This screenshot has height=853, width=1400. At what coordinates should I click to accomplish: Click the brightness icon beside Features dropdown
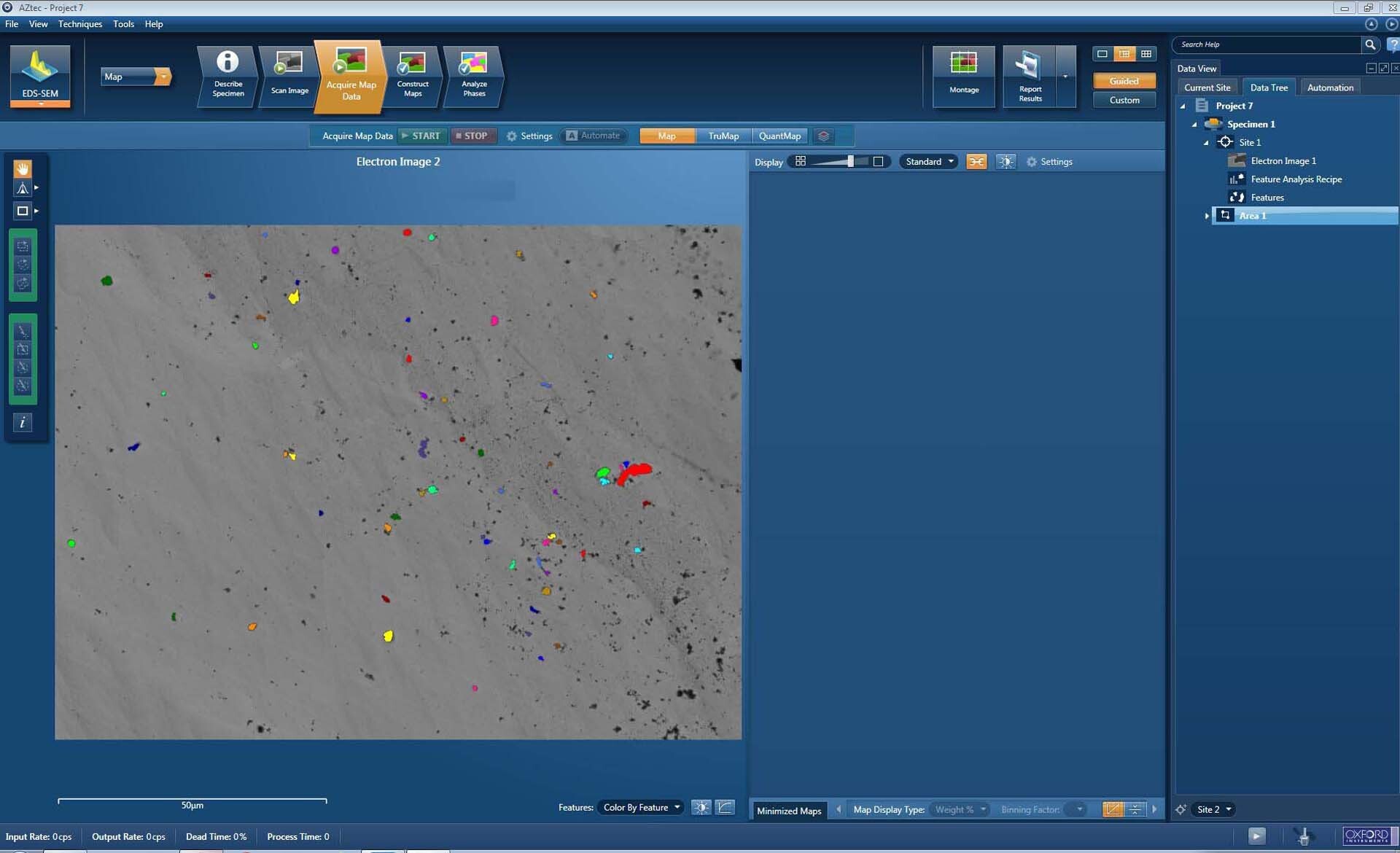click(x=701, y=807)
